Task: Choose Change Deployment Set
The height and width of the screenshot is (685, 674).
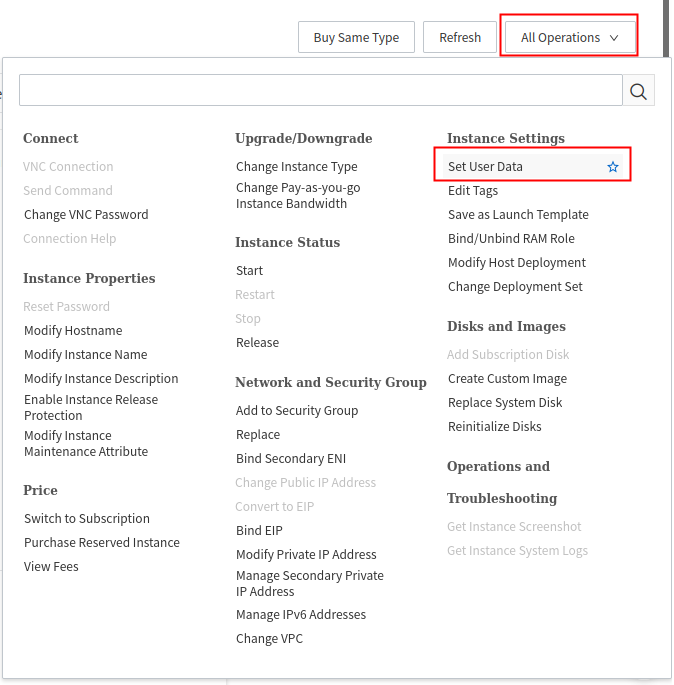Action: coord(515,287)
